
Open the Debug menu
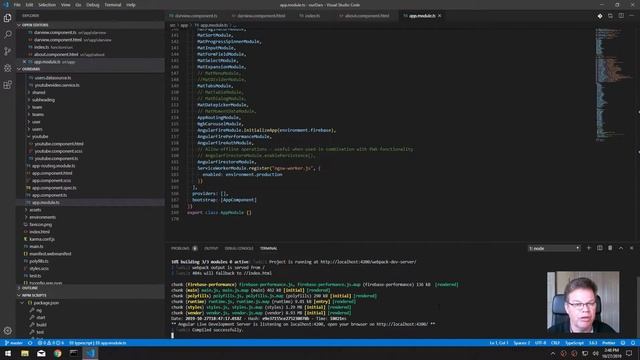[x=93, y=5]
